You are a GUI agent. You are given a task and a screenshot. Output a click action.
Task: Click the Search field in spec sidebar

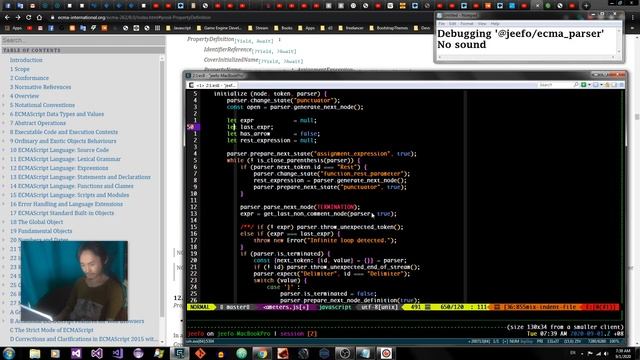pyautogui.click(x=83, y=40)
